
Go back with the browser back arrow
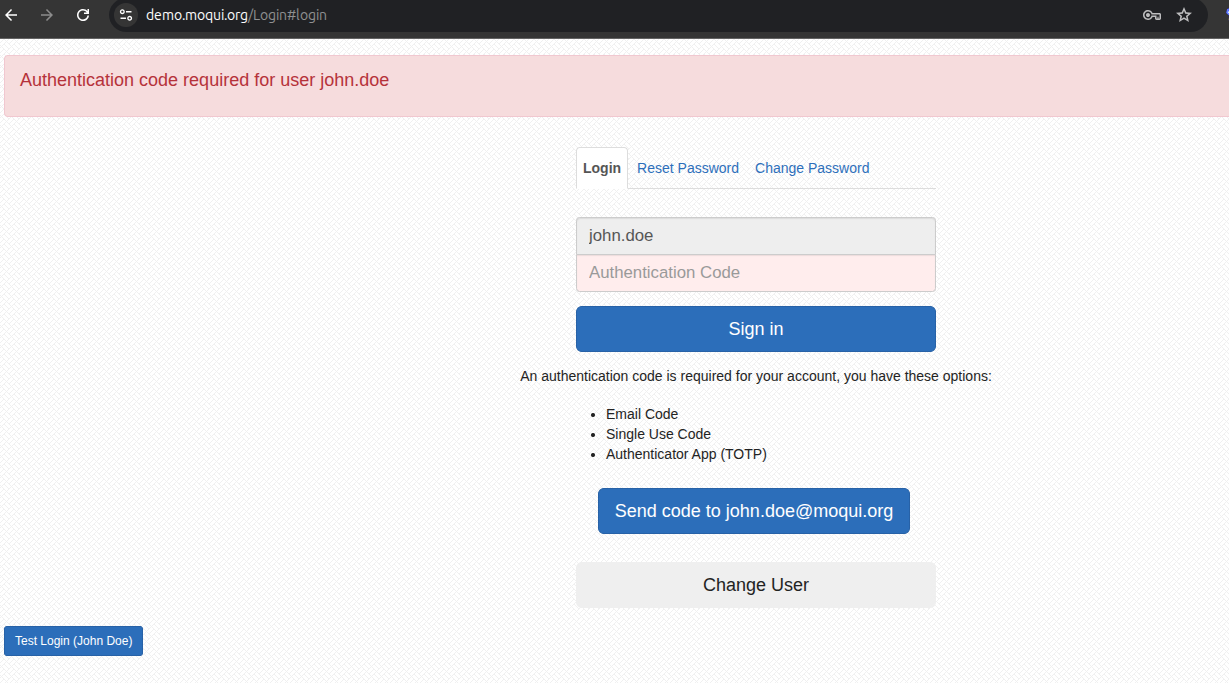(12, 15)
